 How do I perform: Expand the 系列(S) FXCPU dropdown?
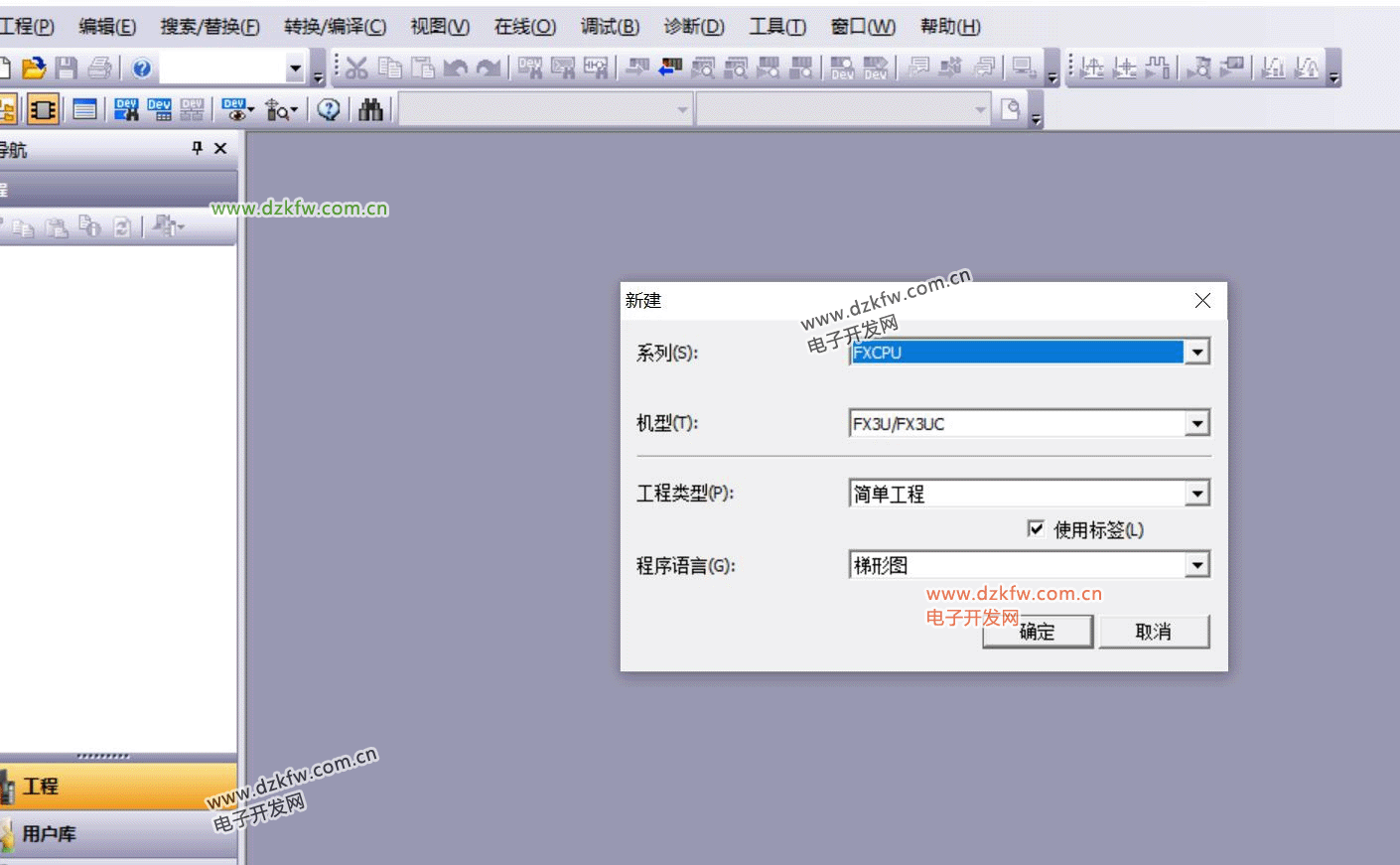tap(1197, 353)
